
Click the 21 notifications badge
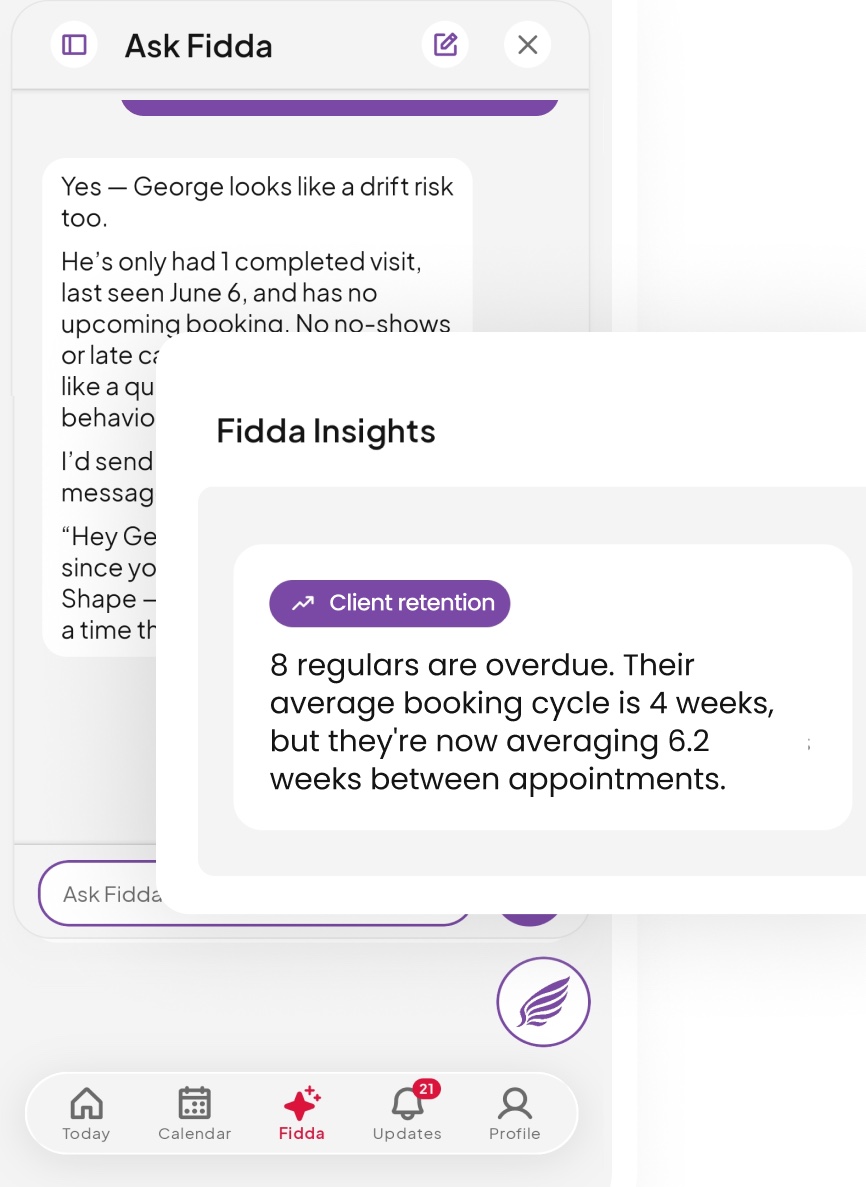click(427, 1089)
